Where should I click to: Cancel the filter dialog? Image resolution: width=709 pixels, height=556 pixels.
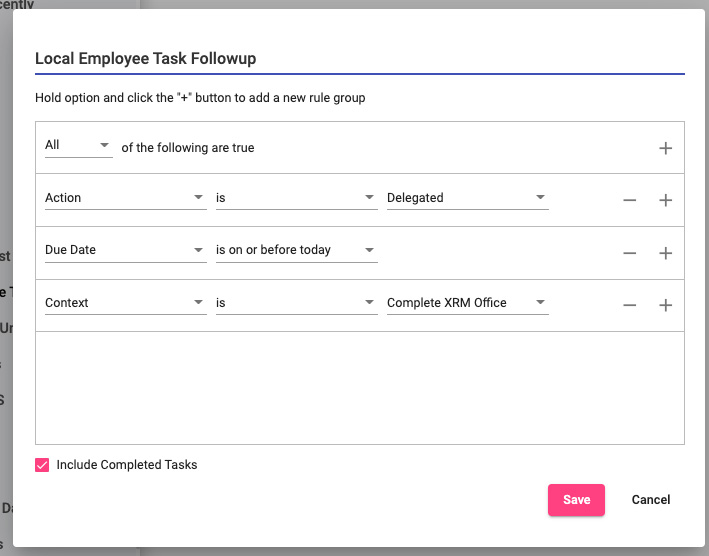click(651, 500)
